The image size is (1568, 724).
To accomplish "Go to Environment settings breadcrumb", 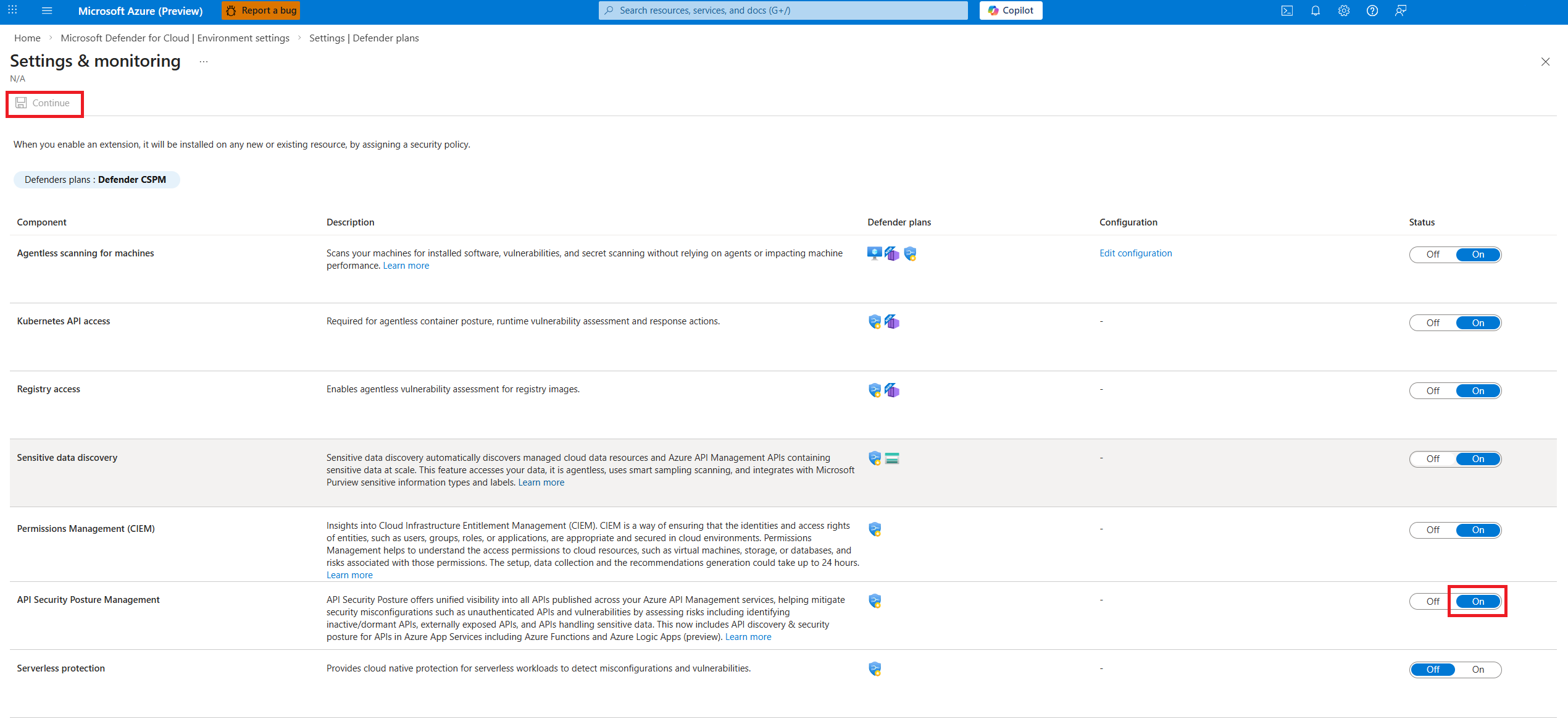I will point(175,38).
